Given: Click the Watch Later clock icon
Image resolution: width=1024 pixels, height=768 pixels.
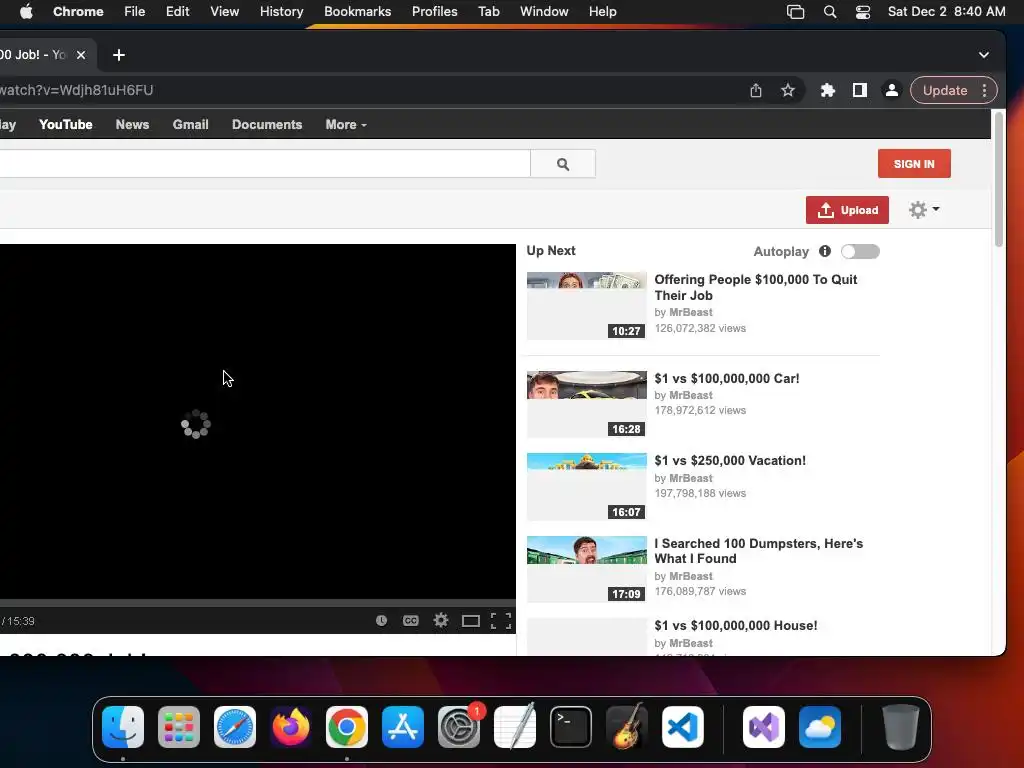Looking at the screenshot, I should 381,620.
